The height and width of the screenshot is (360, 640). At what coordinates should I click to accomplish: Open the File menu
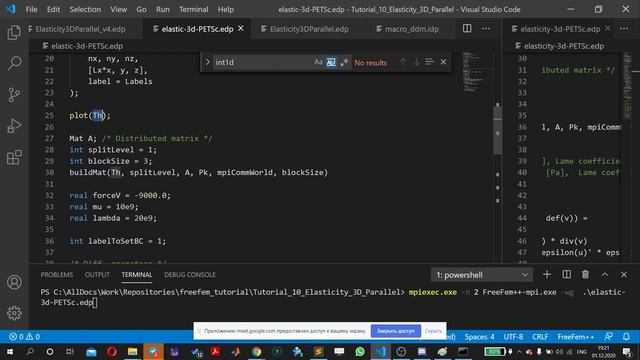pos(31,9)
